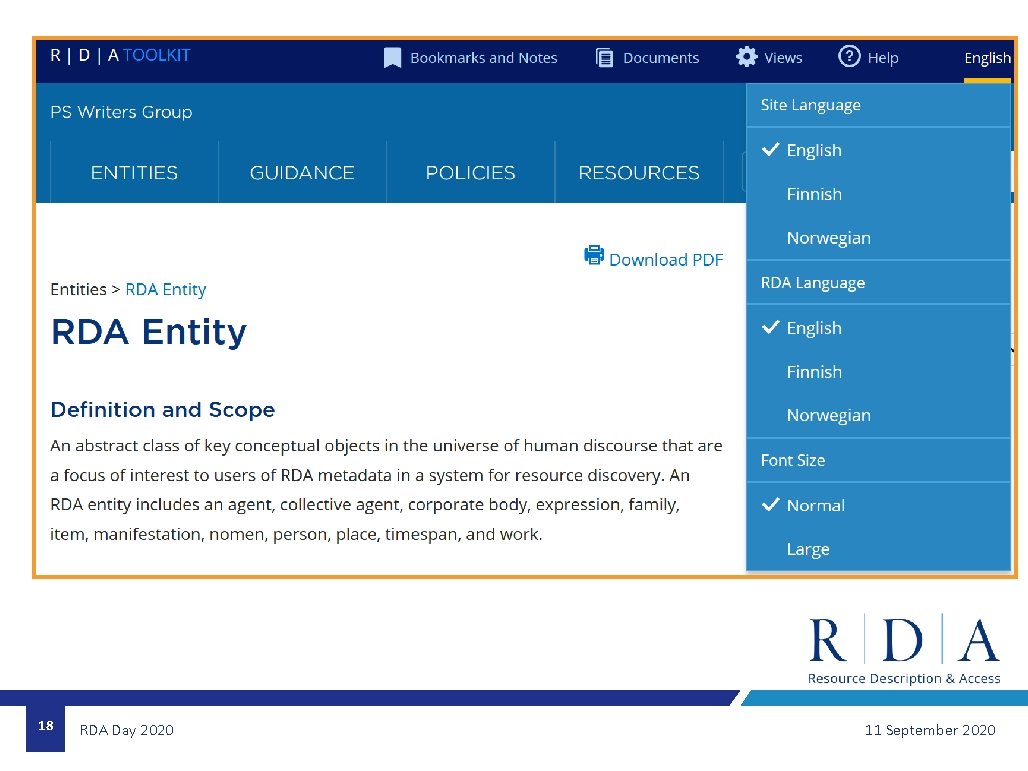
Task: Open the RESOURCES tab
Action: click(639, 172)
